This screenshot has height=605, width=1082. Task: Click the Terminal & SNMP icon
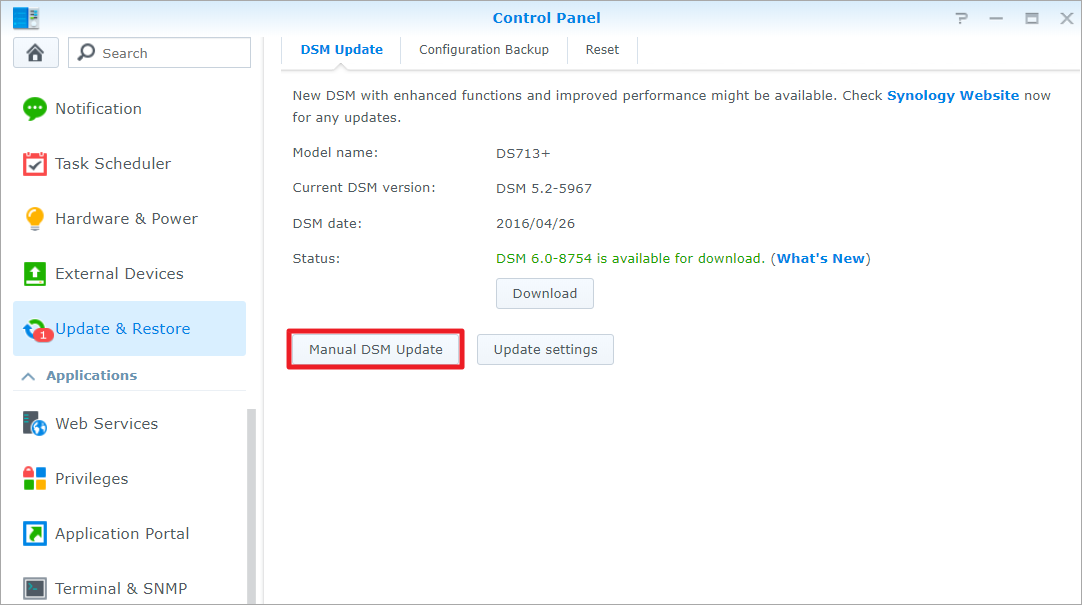35,588
